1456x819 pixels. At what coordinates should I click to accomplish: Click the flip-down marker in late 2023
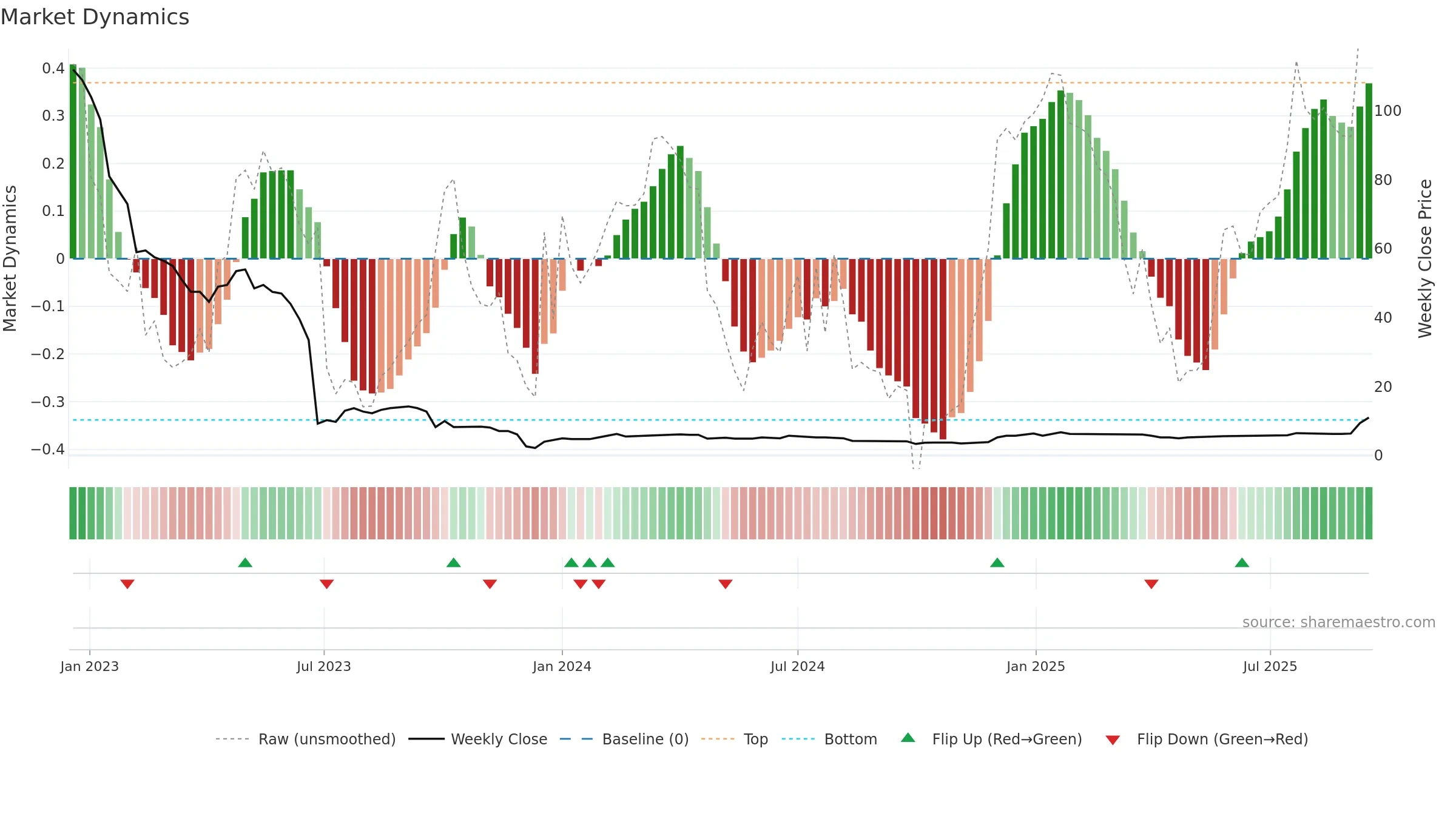(490, 584)
